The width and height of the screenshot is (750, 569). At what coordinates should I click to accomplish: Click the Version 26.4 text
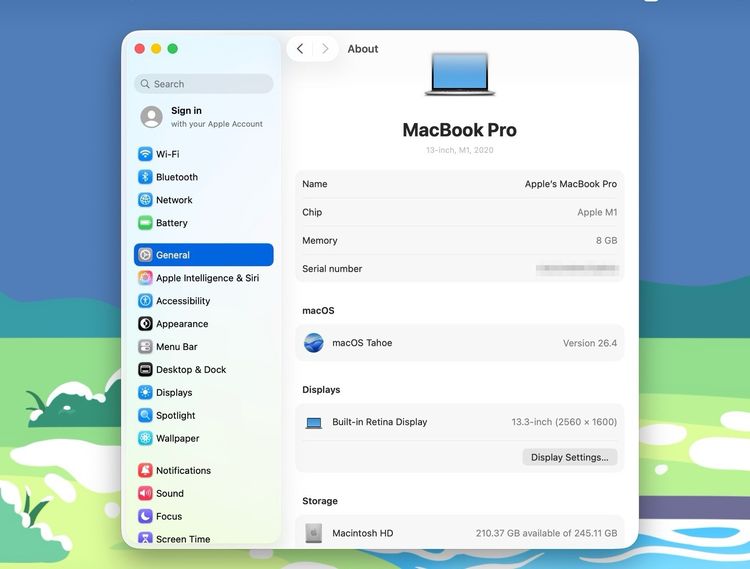point(590,343)
